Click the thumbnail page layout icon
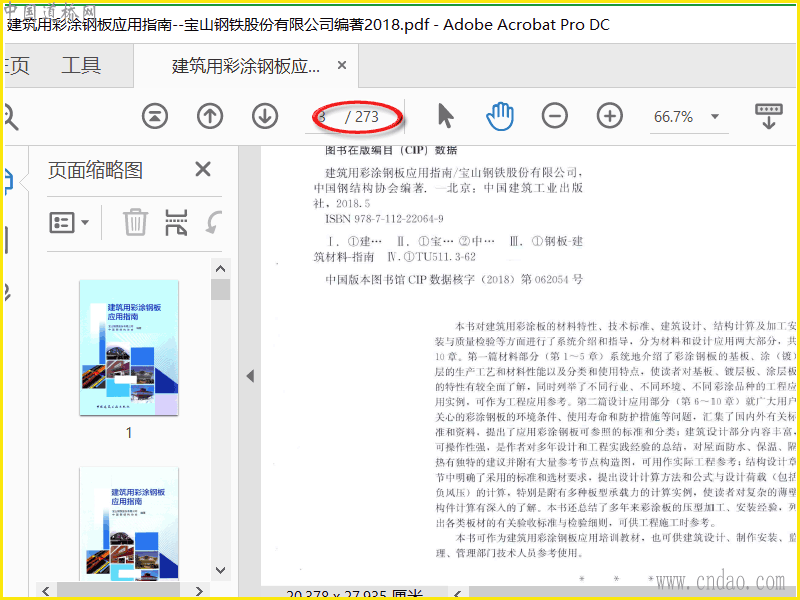This screenshot has height=600, width=800. pyautogui.click(x=177, y=222)
